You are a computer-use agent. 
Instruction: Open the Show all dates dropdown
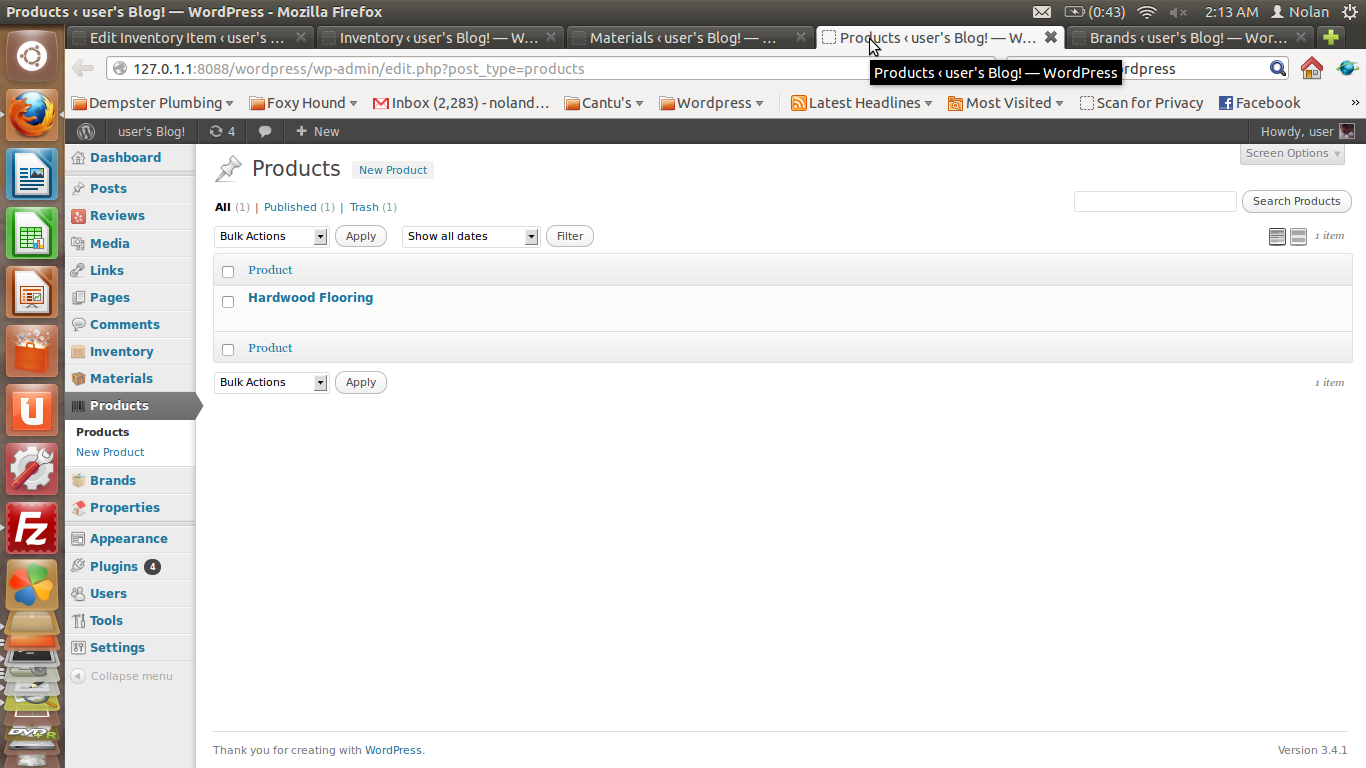(471, 236)
